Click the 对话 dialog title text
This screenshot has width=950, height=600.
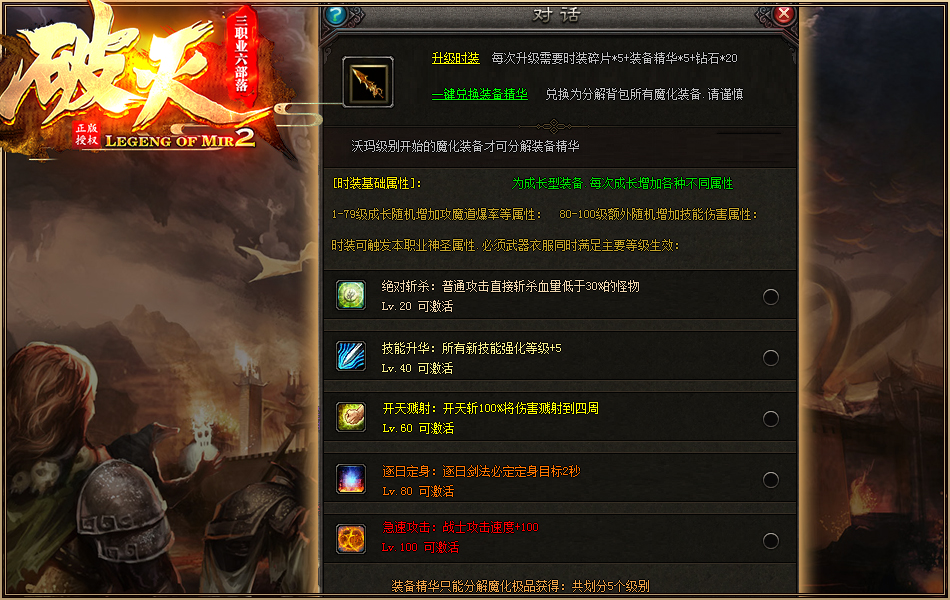556,15
